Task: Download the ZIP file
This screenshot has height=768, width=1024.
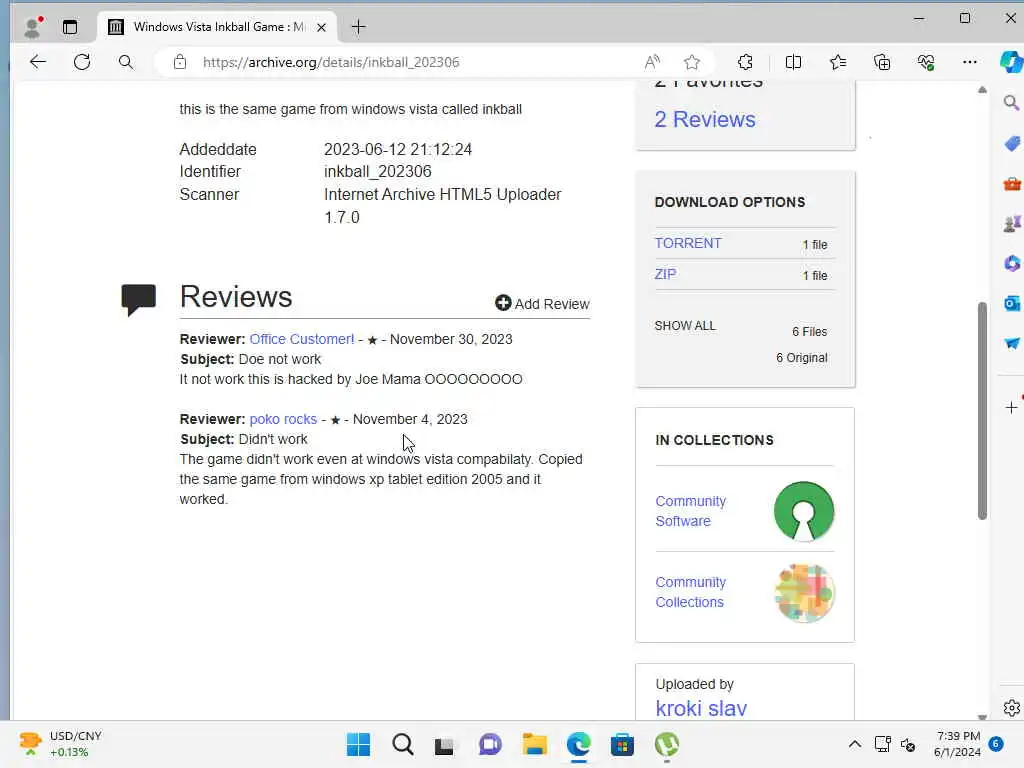Action: click(665, 274)
